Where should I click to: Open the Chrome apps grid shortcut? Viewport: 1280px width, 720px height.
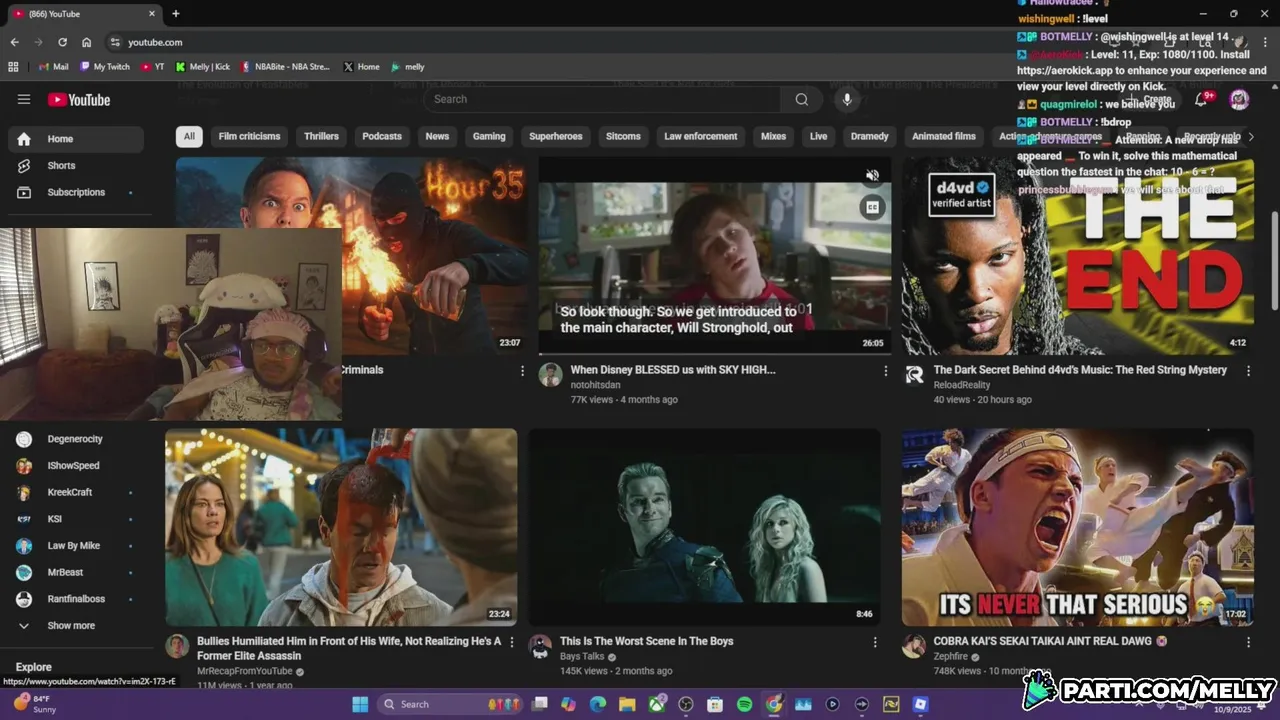(x=13, y=67)
